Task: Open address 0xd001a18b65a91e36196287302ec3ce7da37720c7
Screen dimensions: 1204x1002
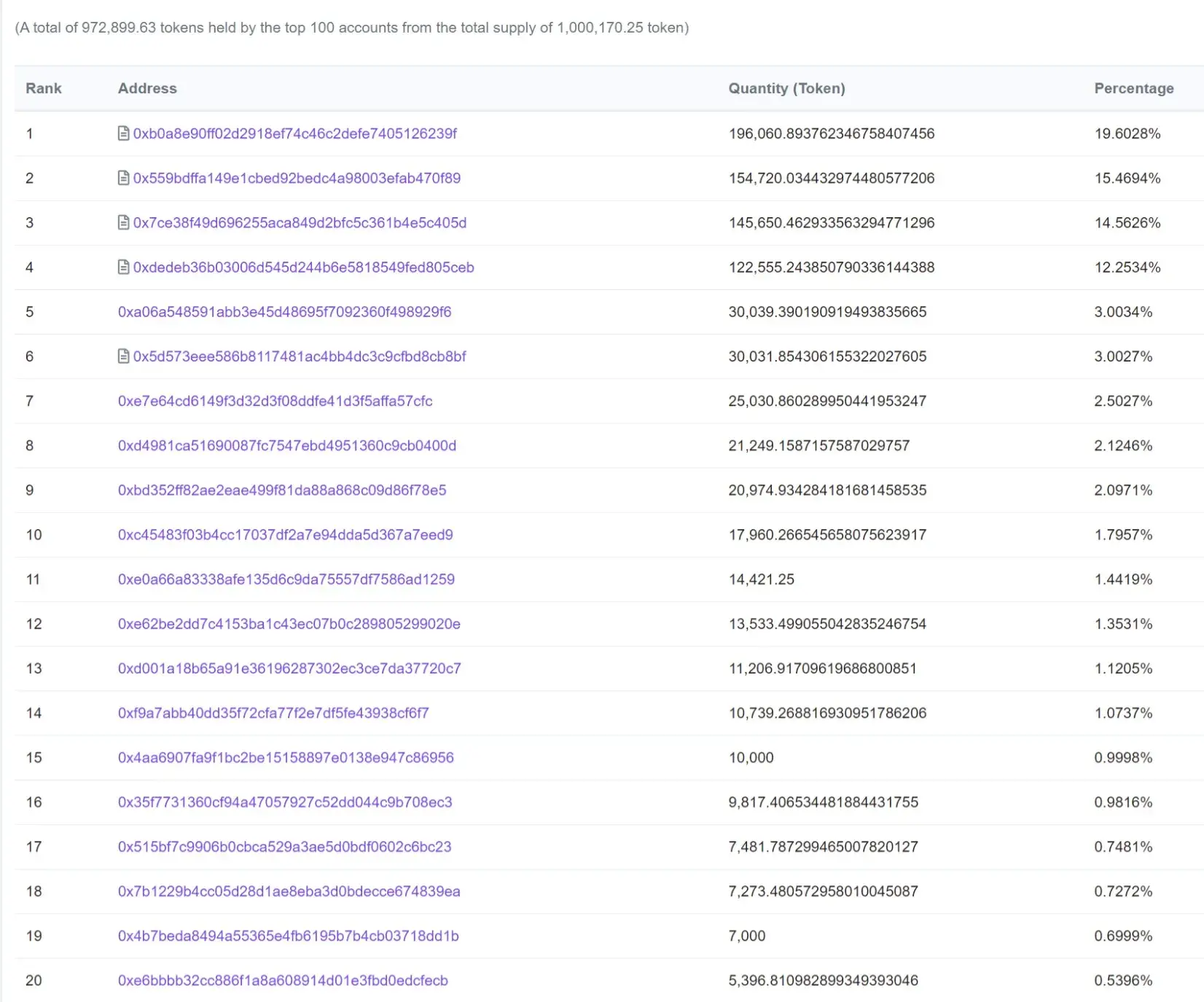Action: (x=289, y=668)
